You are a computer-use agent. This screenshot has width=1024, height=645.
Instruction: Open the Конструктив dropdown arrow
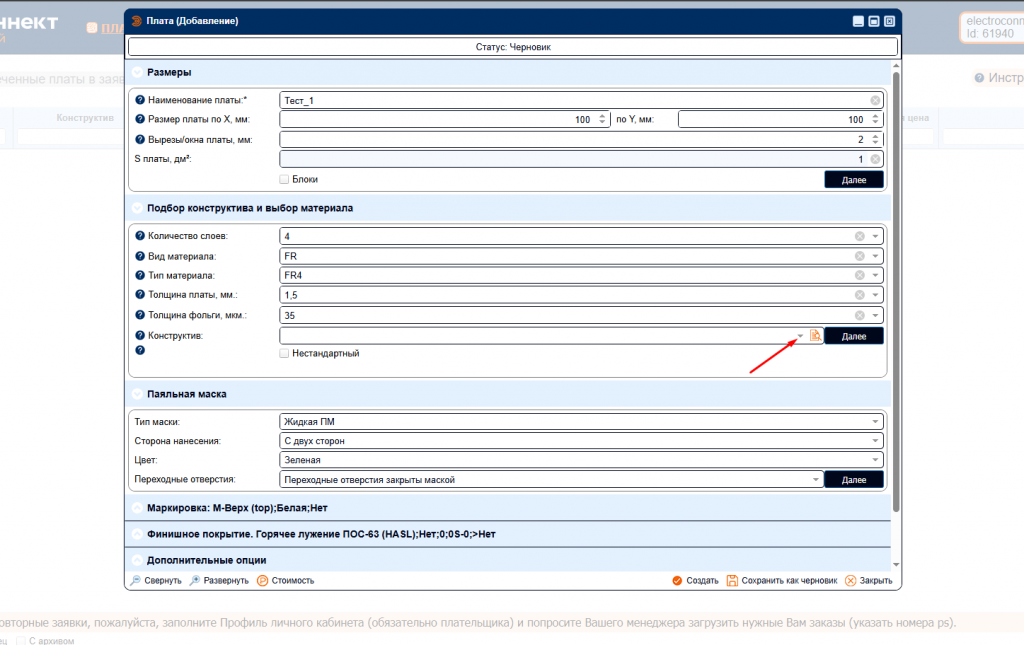tap(800, 336)
